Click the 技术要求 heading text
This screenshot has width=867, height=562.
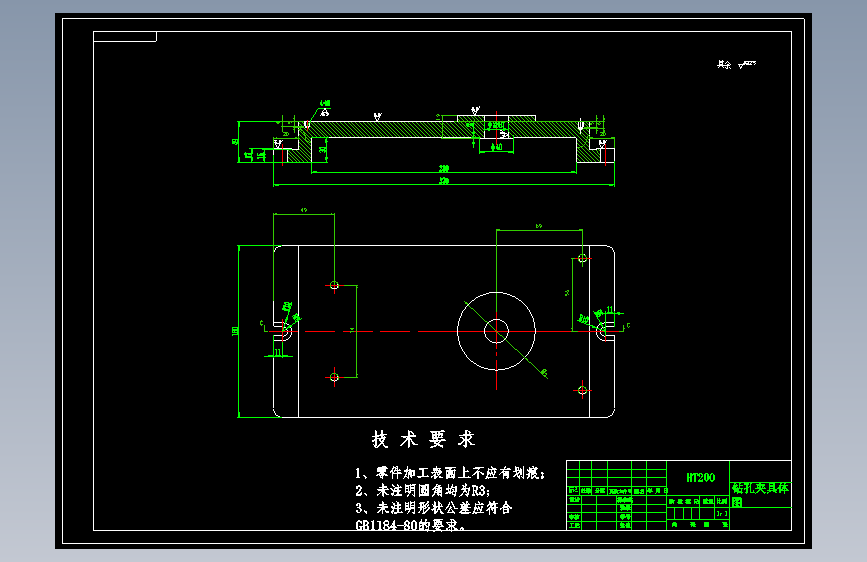point(423,440)
